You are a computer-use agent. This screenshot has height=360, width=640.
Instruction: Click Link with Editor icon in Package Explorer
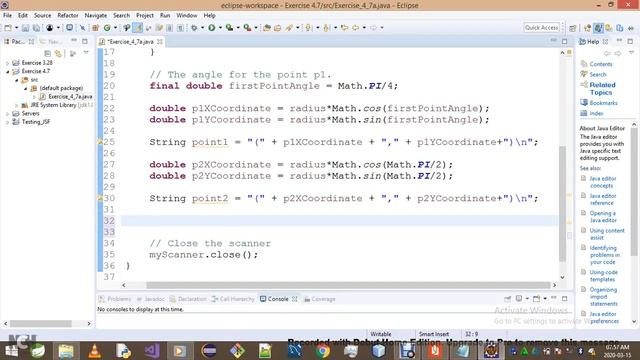(x=58, y=53)
